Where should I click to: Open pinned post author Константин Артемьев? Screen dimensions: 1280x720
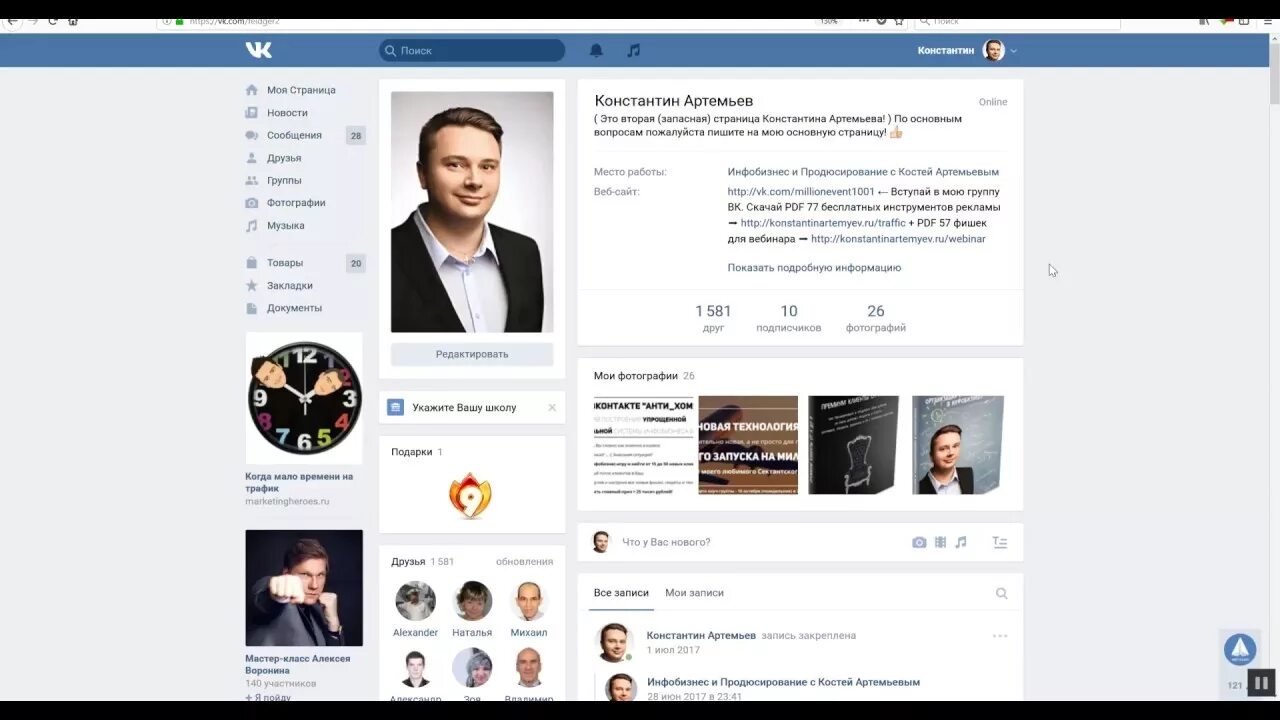tap(701, 635)
